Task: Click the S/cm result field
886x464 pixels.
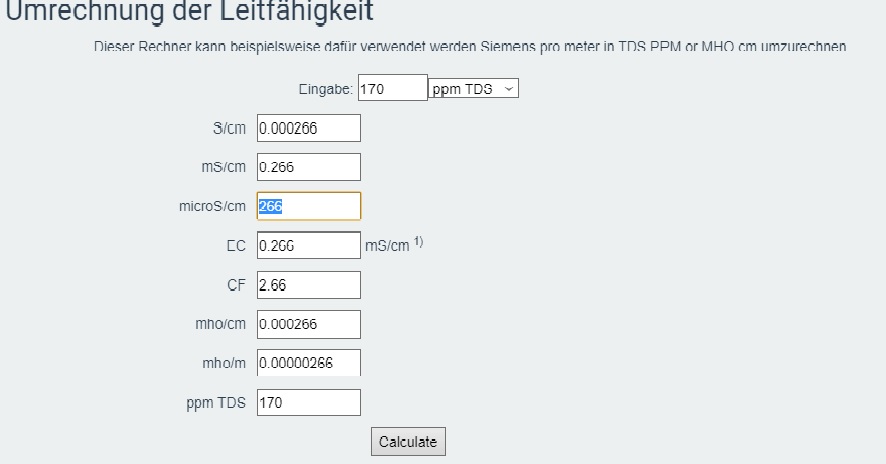Action: (308, 128)
